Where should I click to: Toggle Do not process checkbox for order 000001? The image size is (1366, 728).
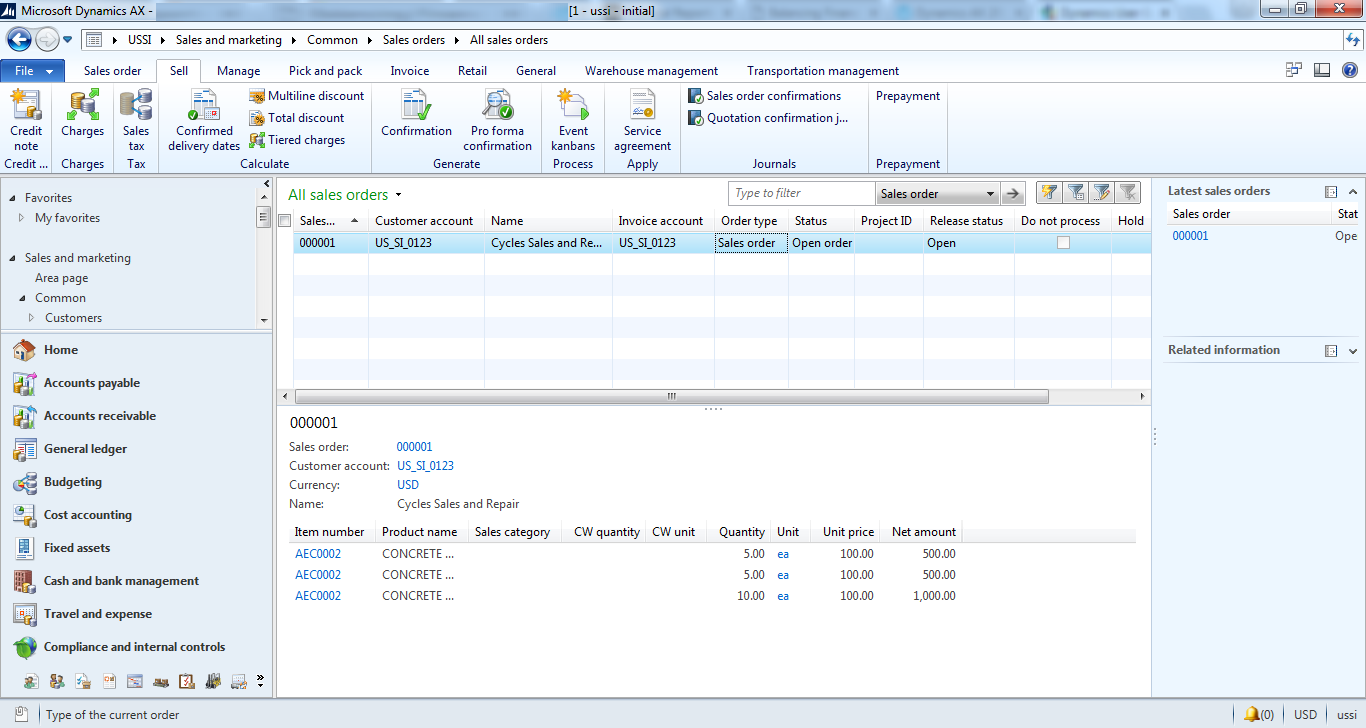point(1063,243)
